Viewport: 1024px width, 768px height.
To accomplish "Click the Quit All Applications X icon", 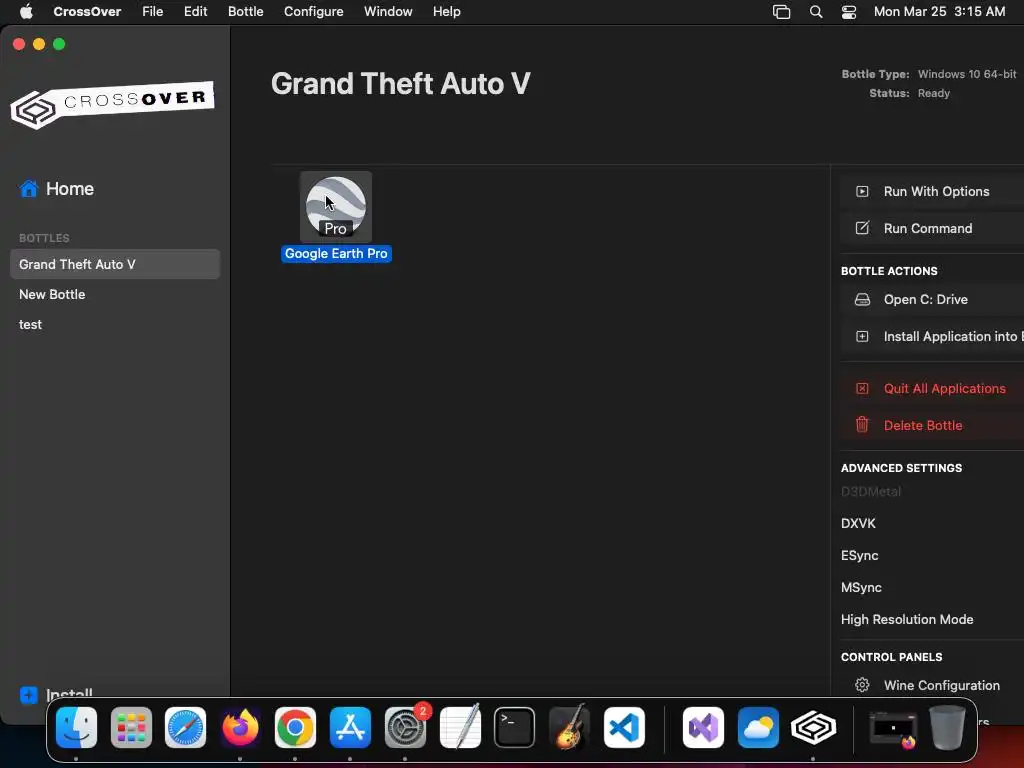I will (862, 389).
